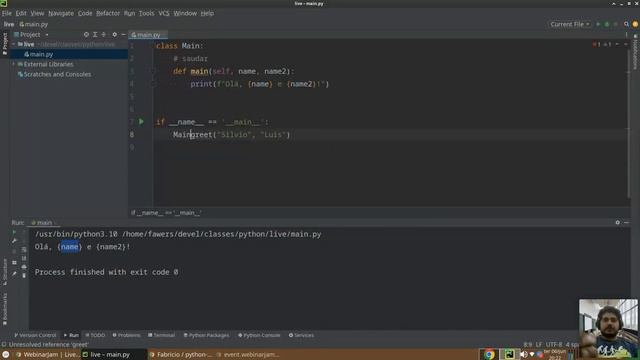The width and height of the screenshot is (640, 360).
Task: Open Run panel settings gear
Action: (618, 222)
